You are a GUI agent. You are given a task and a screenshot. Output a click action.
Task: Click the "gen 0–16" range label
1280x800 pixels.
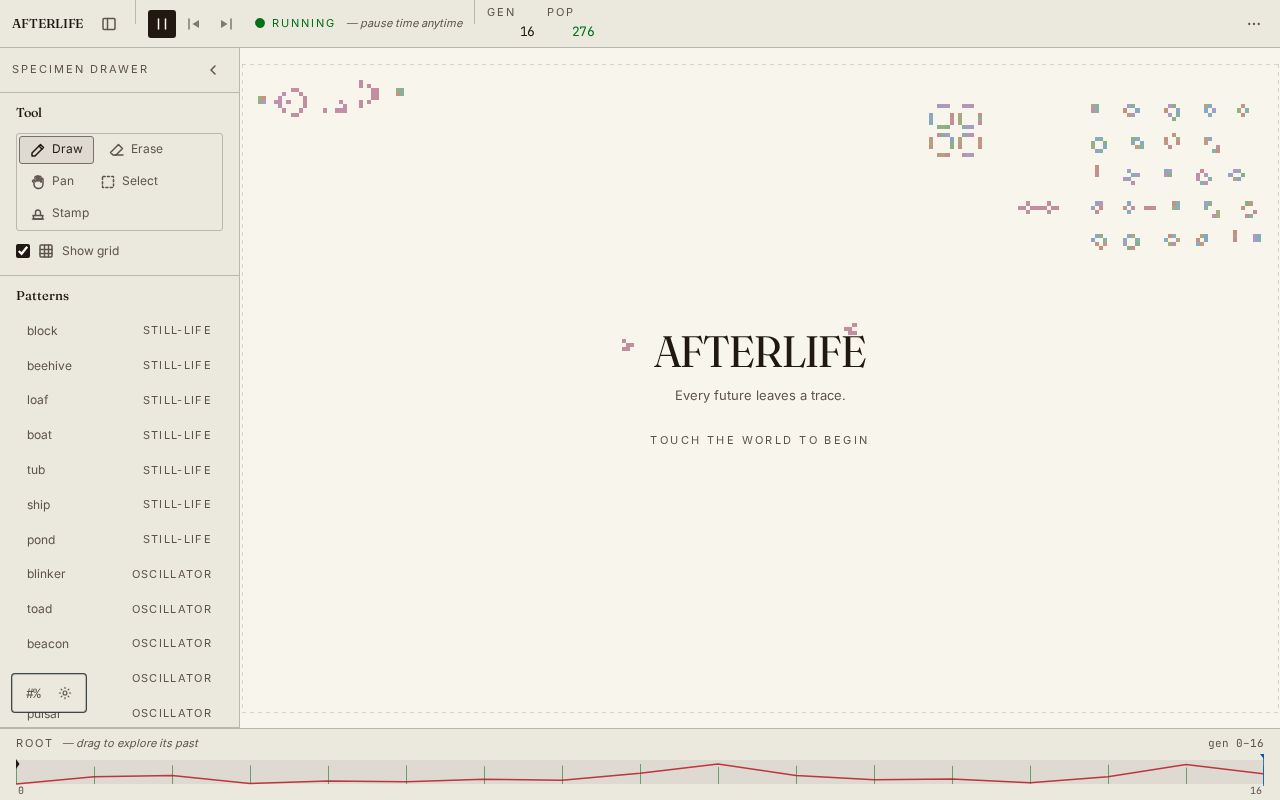tap(1236, 743)
